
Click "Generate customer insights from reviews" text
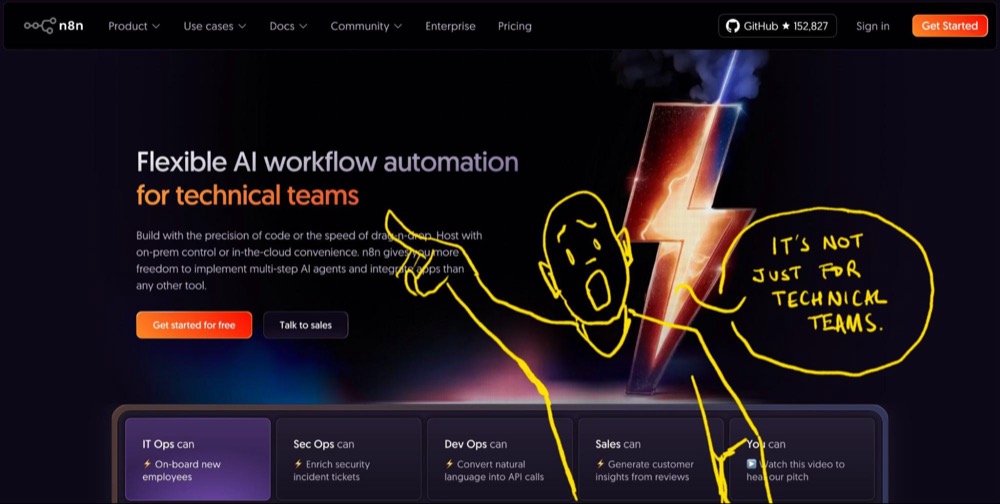point(645,470)
